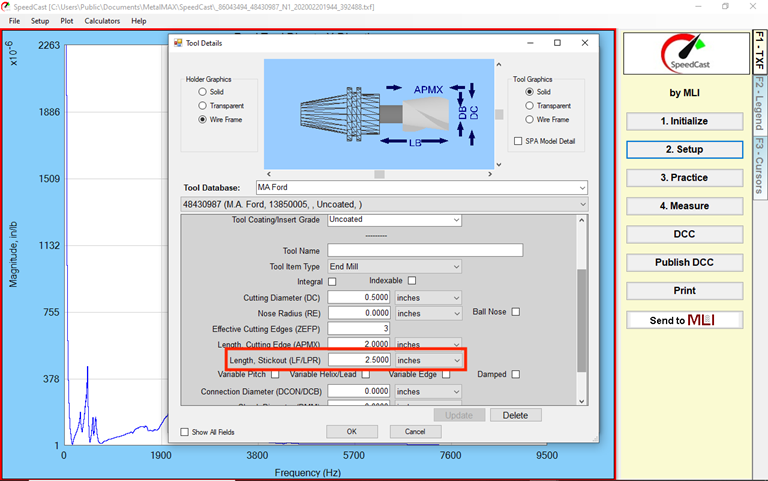
Task: Click the SpeedCast gauge logo
Action: [686, 53]
